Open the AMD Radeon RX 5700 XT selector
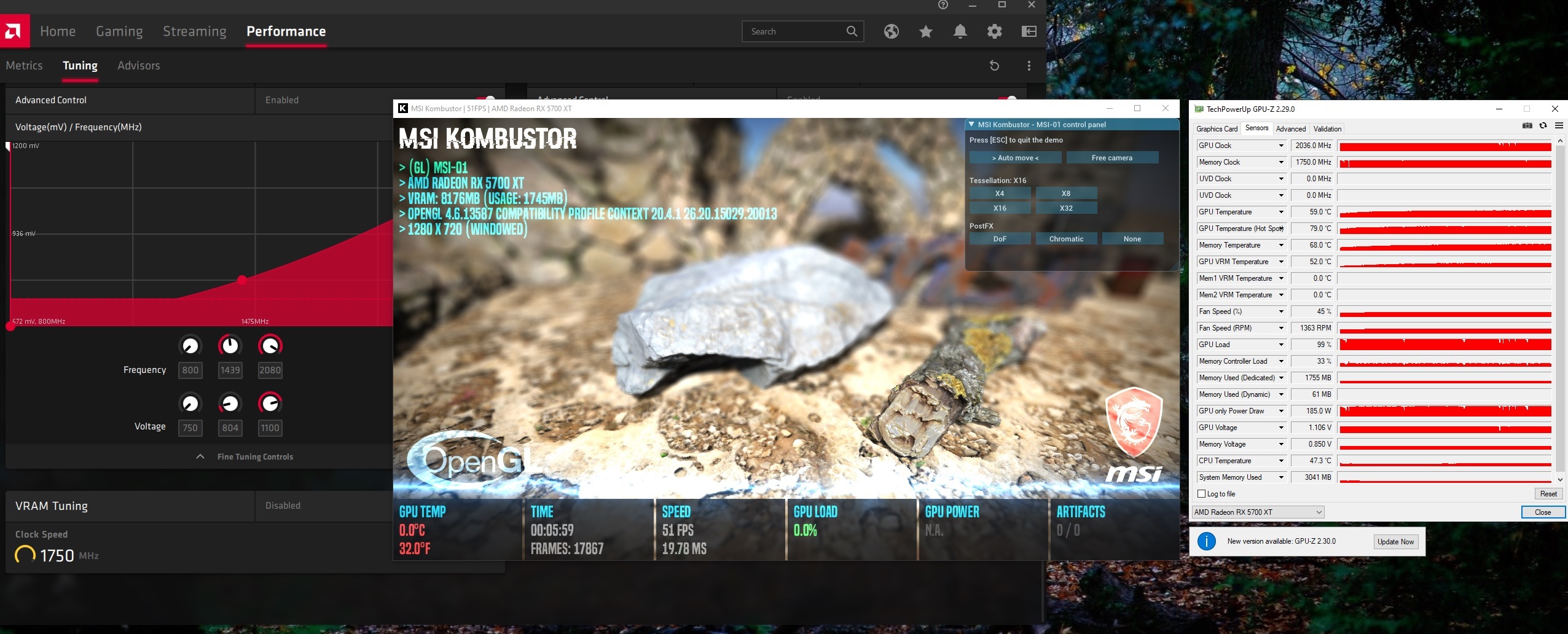 point(1258,512)
